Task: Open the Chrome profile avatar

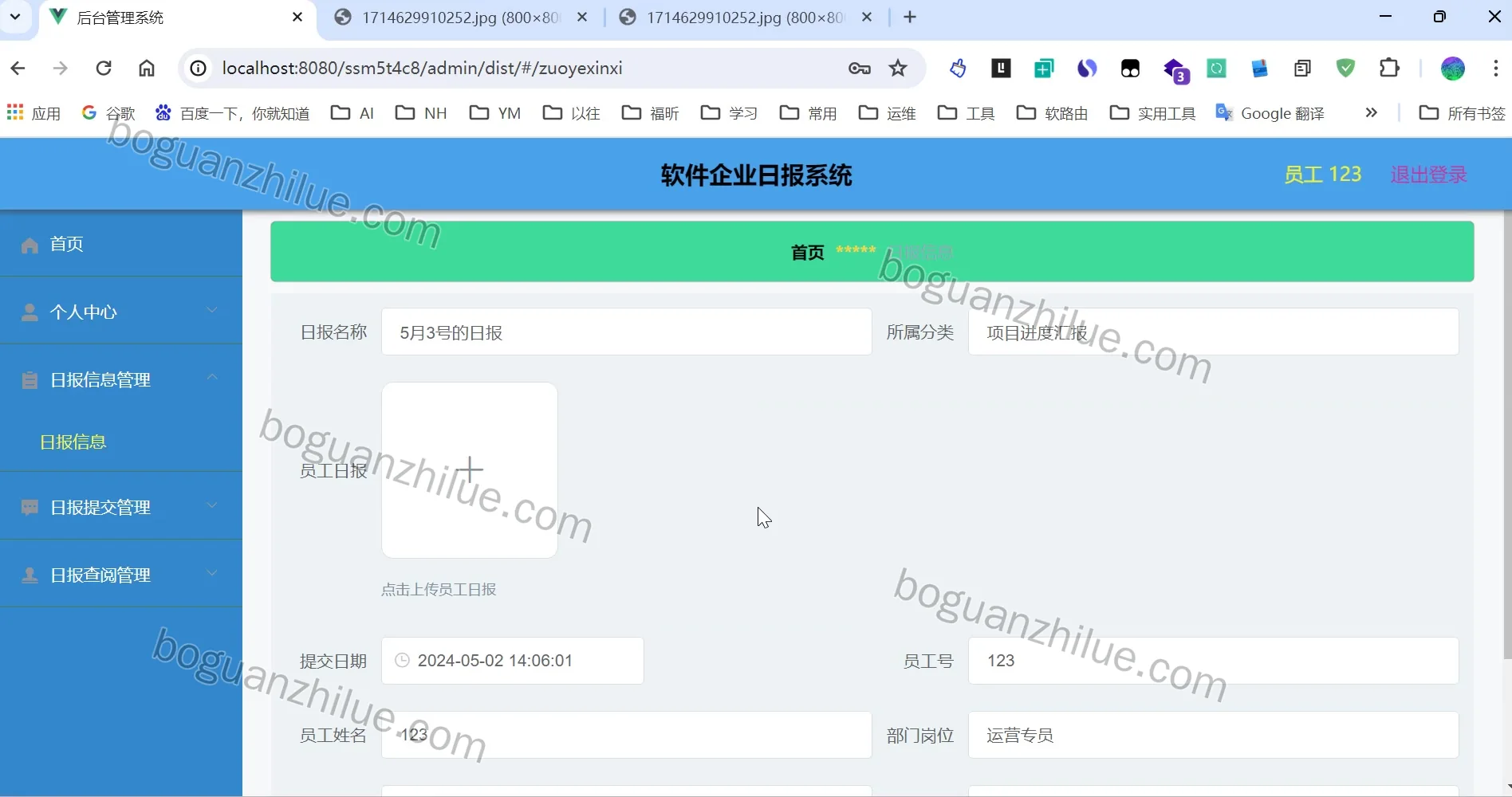Action: click(x=1453, y=69)
